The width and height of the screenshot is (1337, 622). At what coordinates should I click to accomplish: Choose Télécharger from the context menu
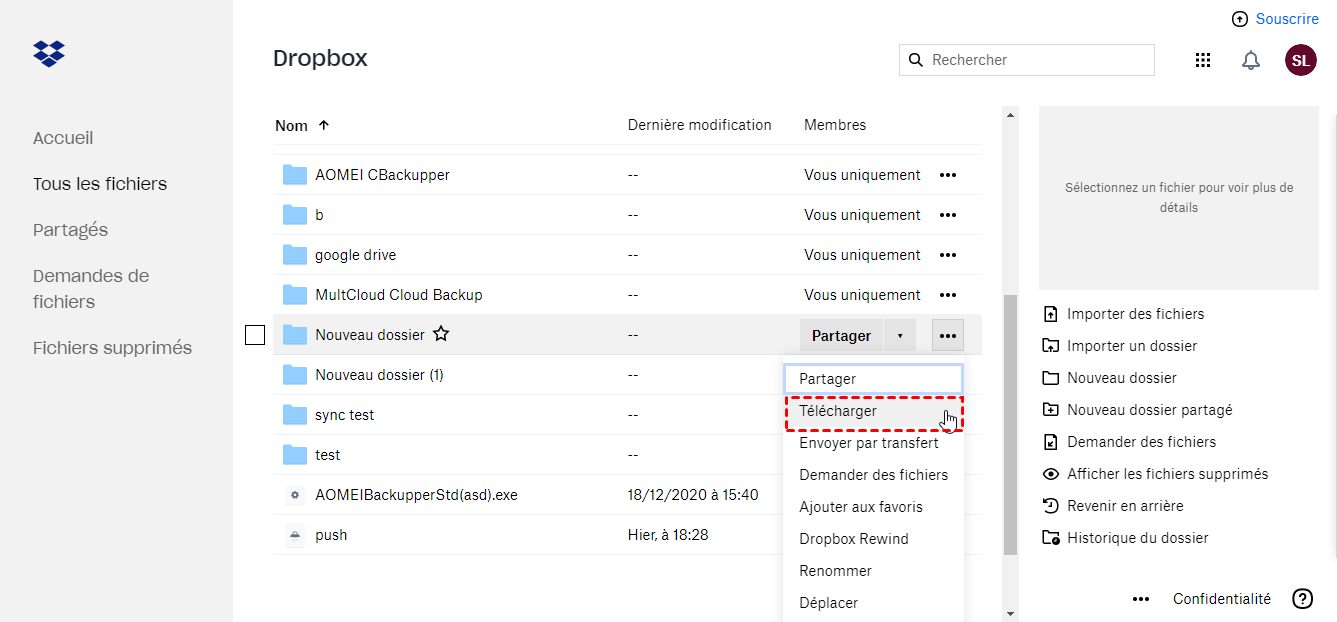[838, 411]
